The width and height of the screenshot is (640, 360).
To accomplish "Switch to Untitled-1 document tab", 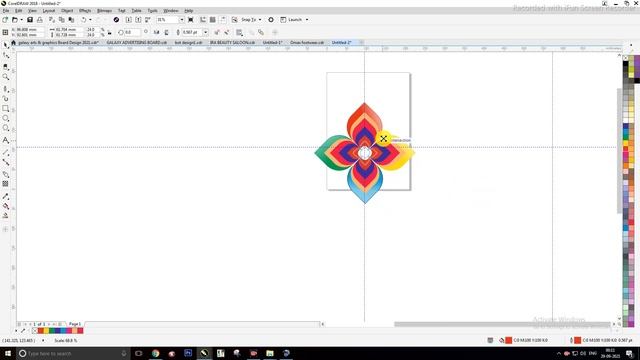I will click(x=272, y=42).
